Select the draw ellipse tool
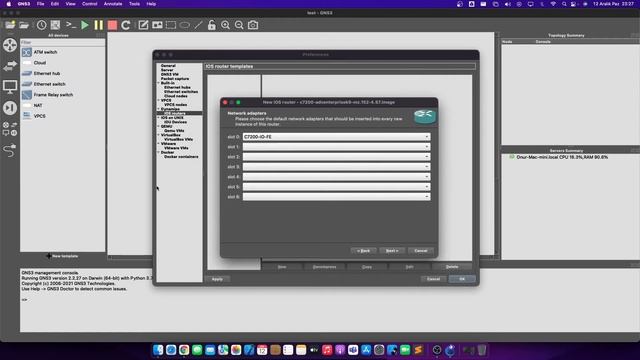Viewport: 640px width, 360px height. point(184,25)
